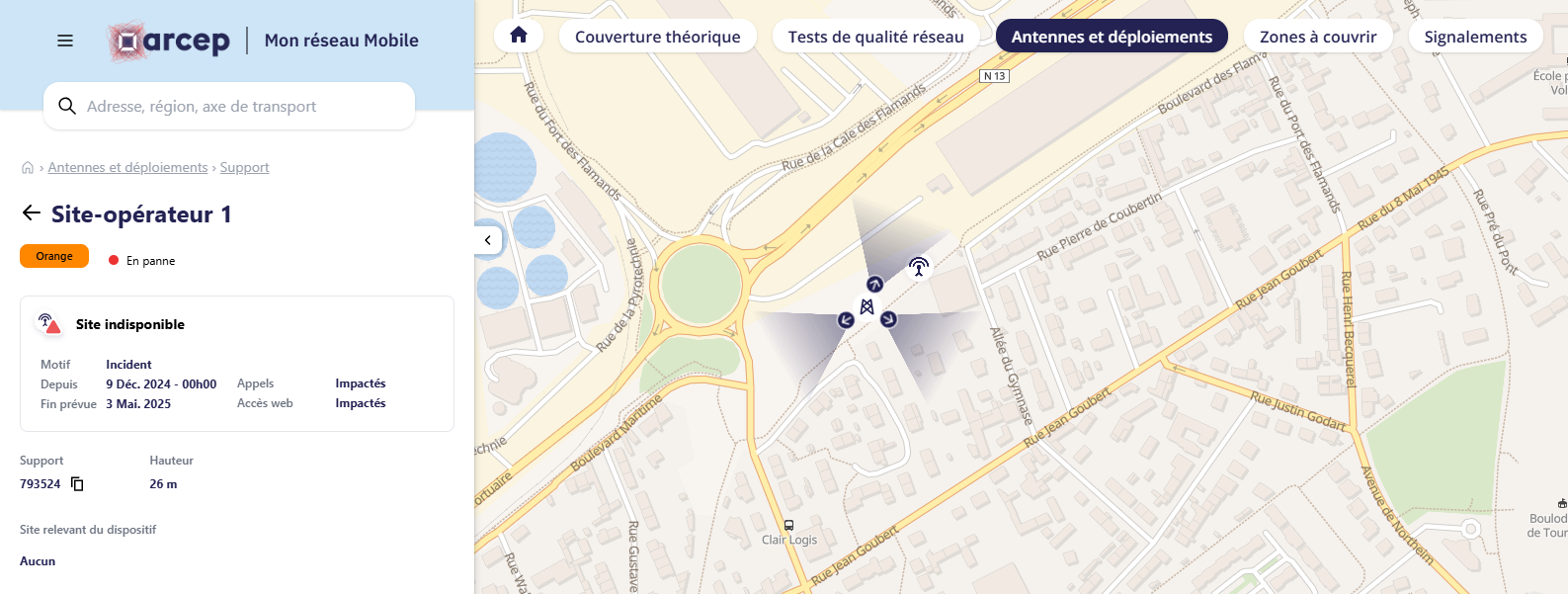Collapse the side panel with the chevron
1568x594 pixels.
point(488,240)
